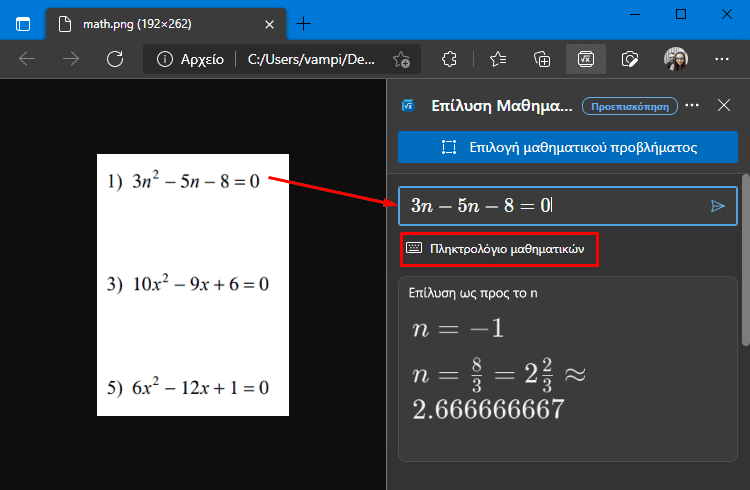Screen dimensions: 750x490
Task: Select the math.png browser tab
Action: 165,24
